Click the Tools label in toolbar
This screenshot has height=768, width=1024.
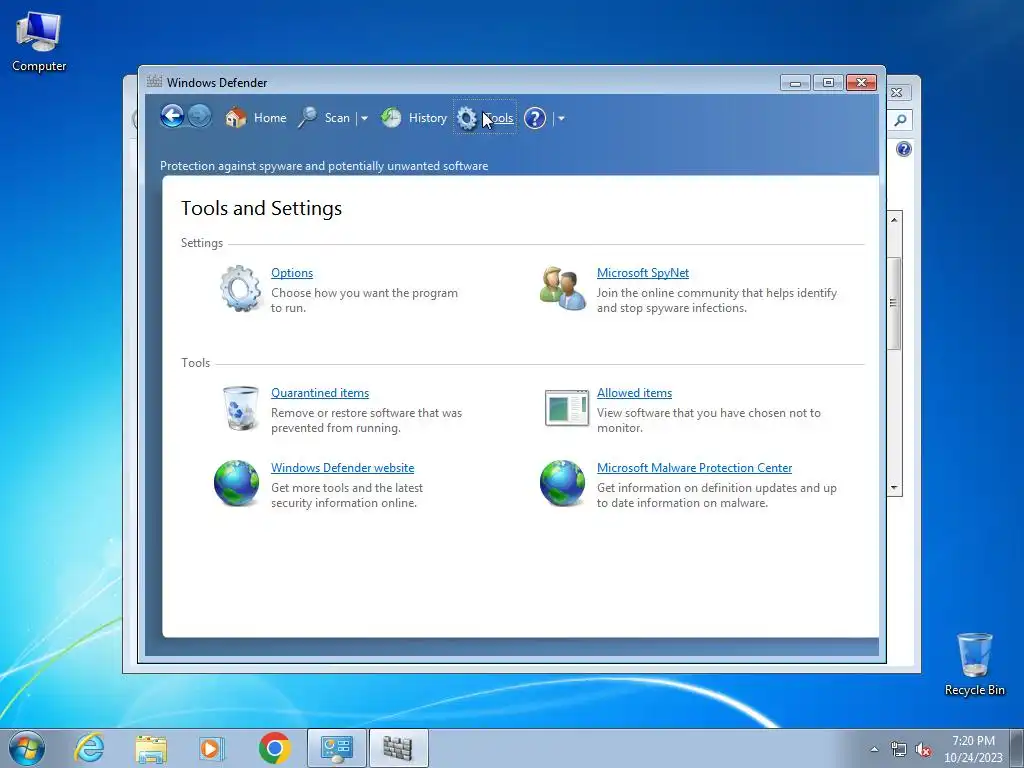498,118
